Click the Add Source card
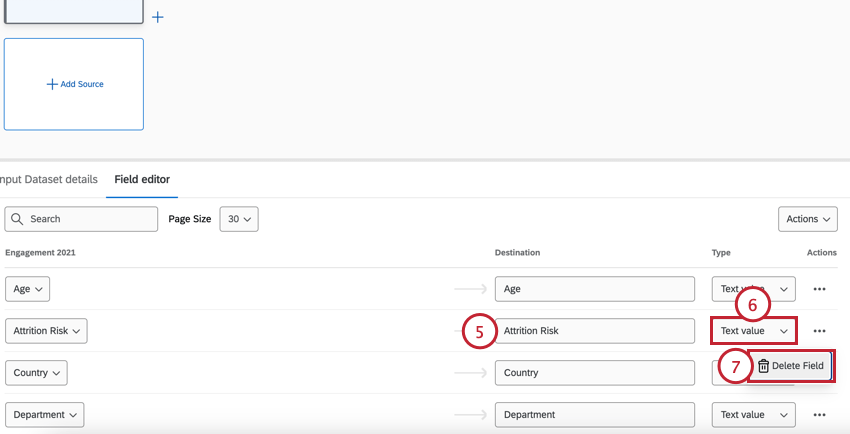This screenshot has height=434, width=850. [x=74, y=84]
